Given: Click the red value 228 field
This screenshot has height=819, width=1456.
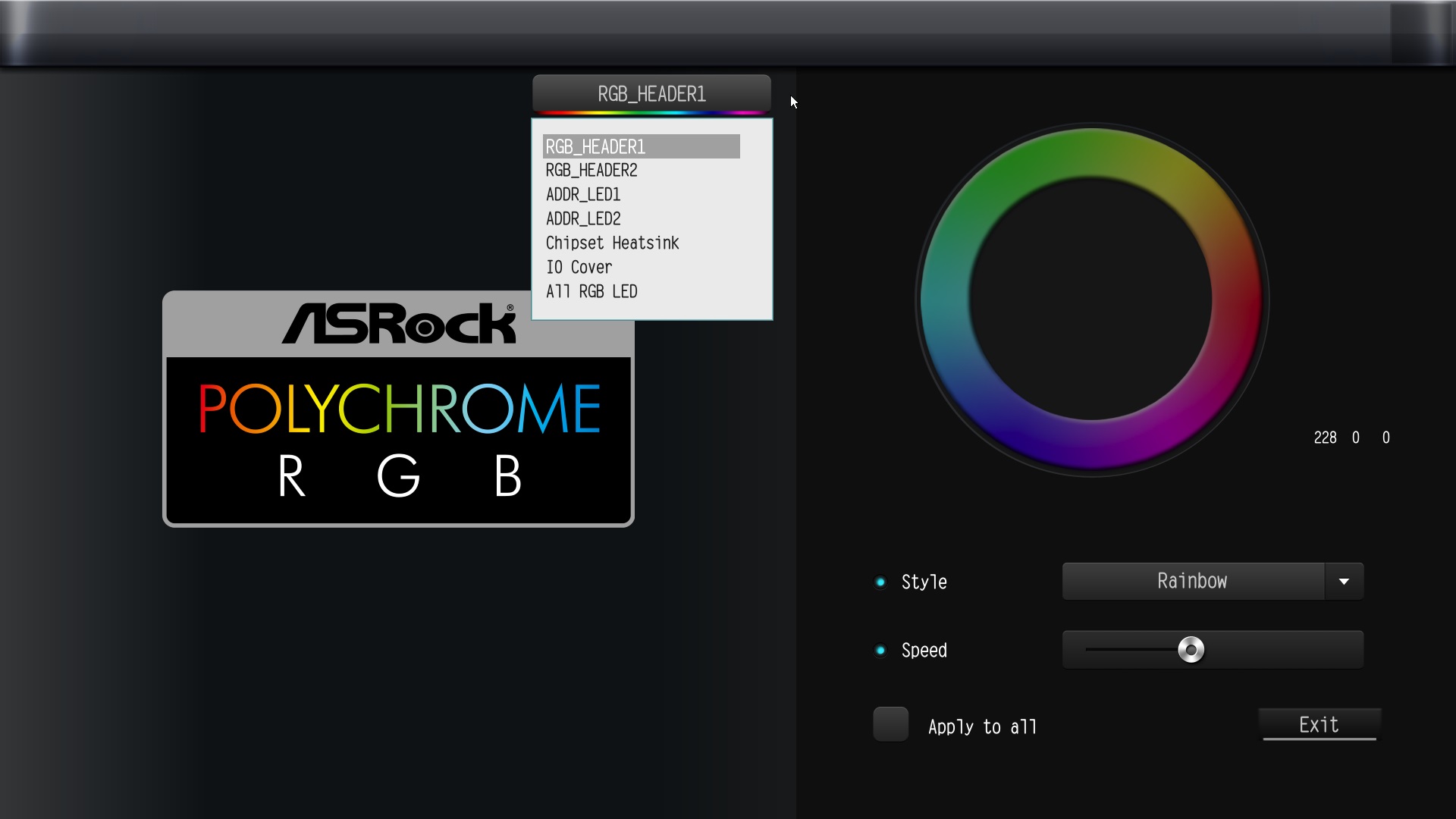Looking at the screenshot, I should [x=1325, y=438].
